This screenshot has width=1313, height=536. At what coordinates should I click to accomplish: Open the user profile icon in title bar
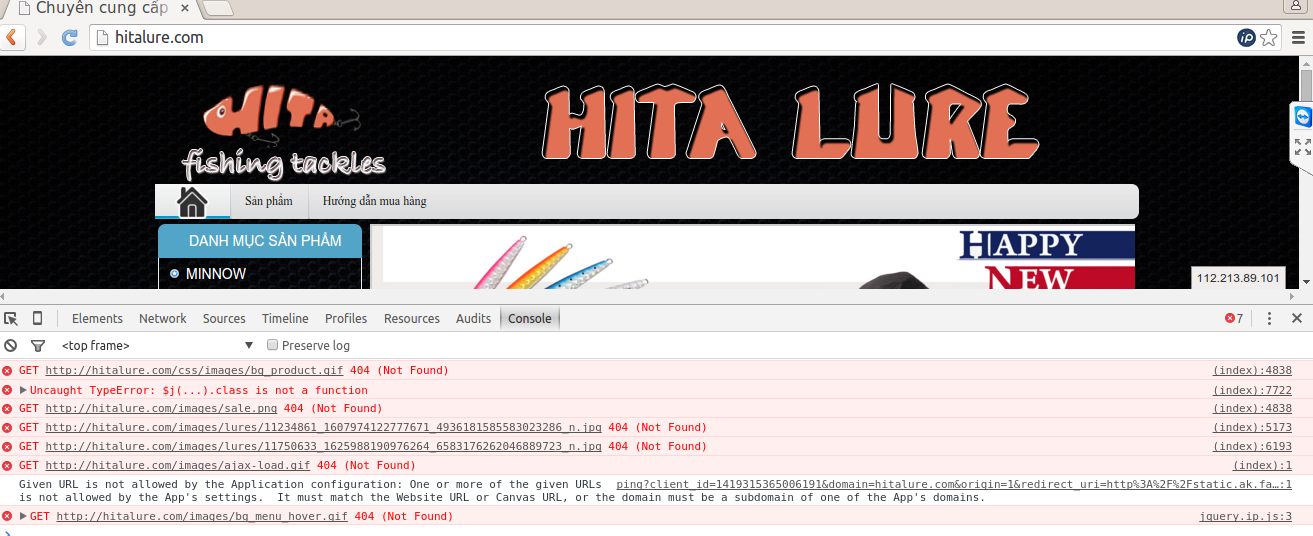pyautogui.click(x=1296, y=6)
